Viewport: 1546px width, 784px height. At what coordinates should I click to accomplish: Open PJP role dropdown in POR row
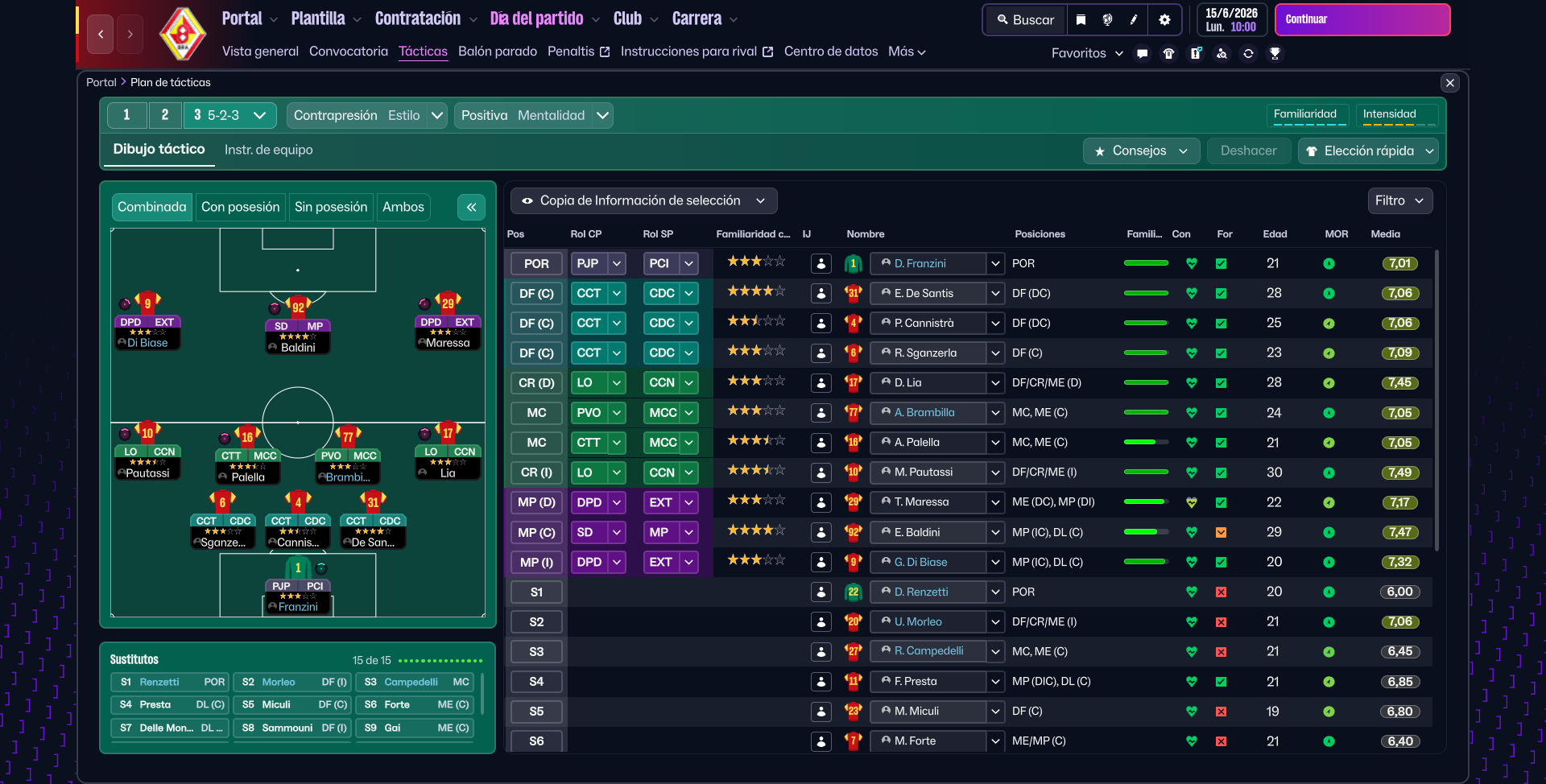[617, 264]
